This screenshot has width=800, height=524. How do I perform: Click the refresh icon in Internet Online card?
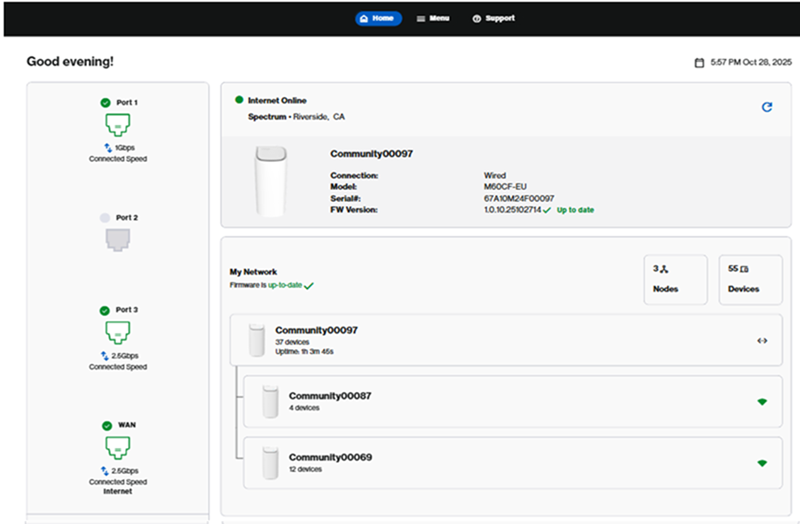[766, 107]
